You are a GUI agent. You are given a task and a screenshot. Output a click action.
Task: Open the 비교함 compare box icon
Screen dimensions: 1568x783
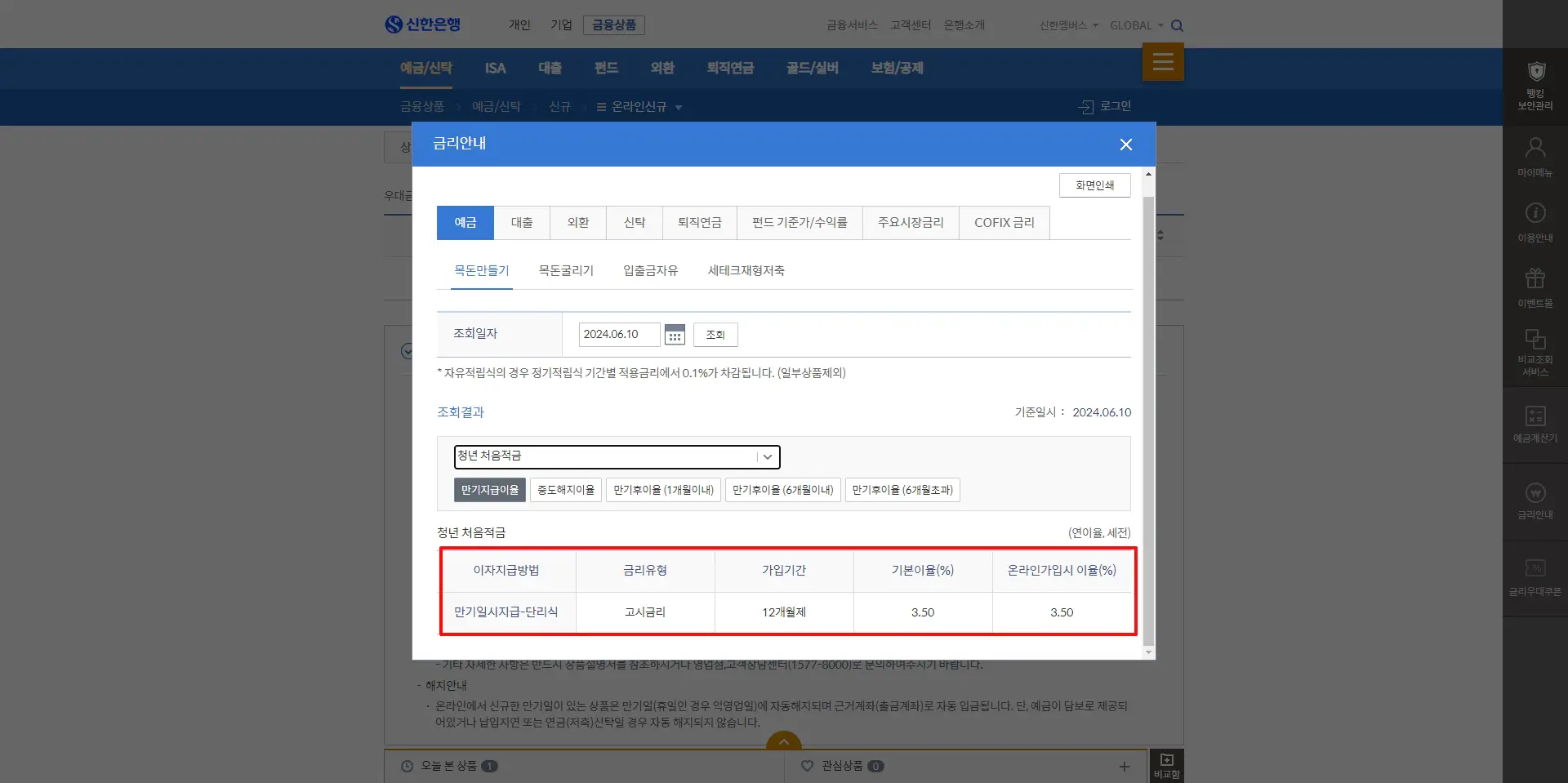[1166, 766]
